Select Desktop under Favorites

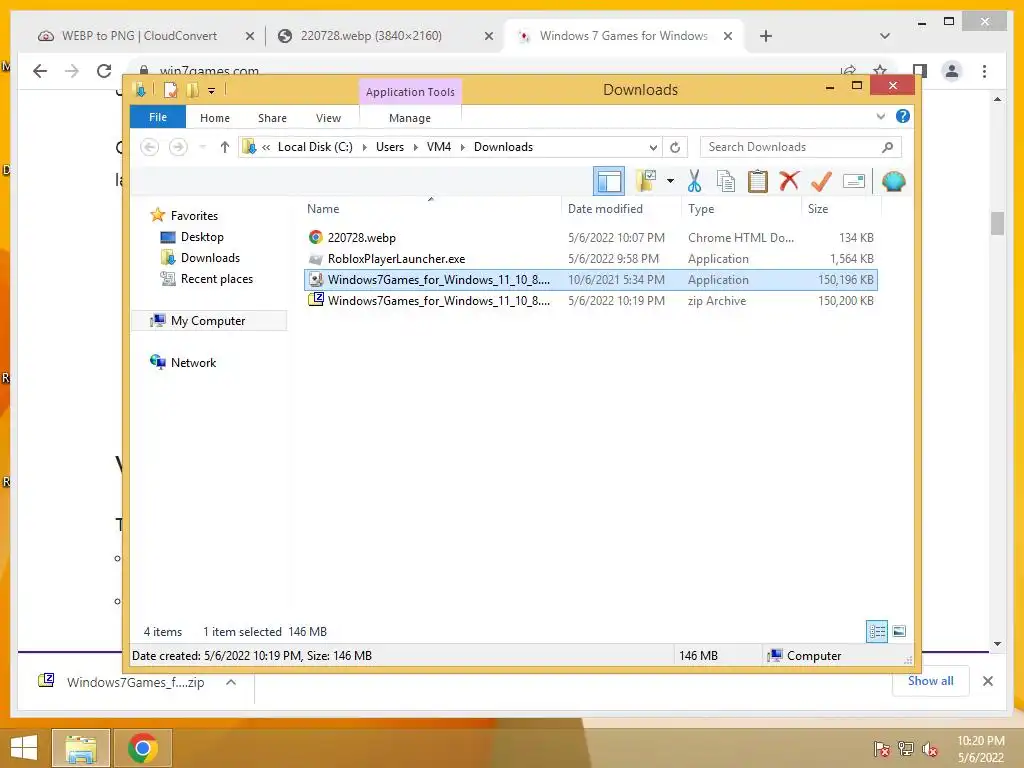192,237
